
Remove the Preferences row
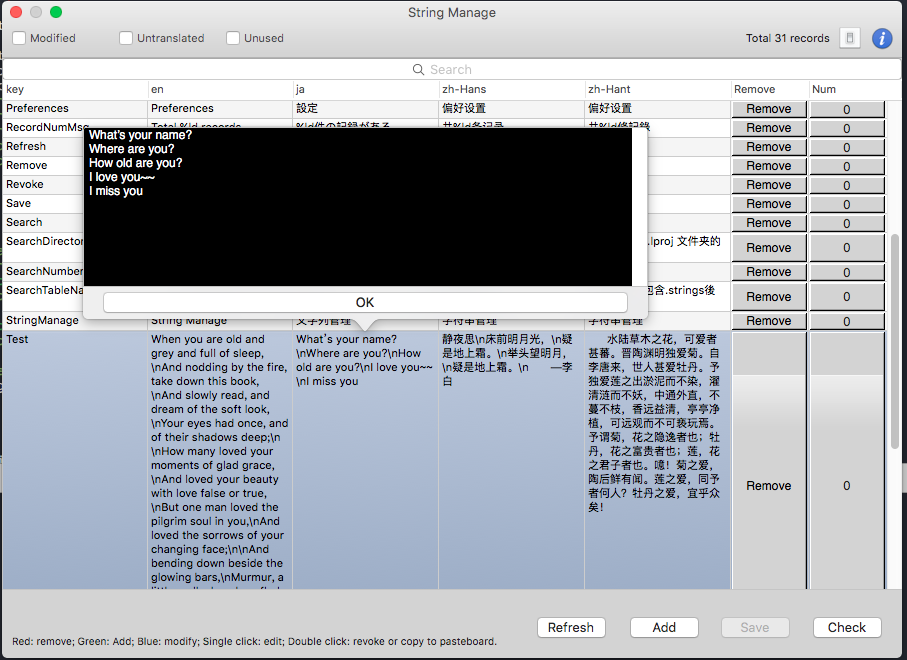click(x=769, y=109)
